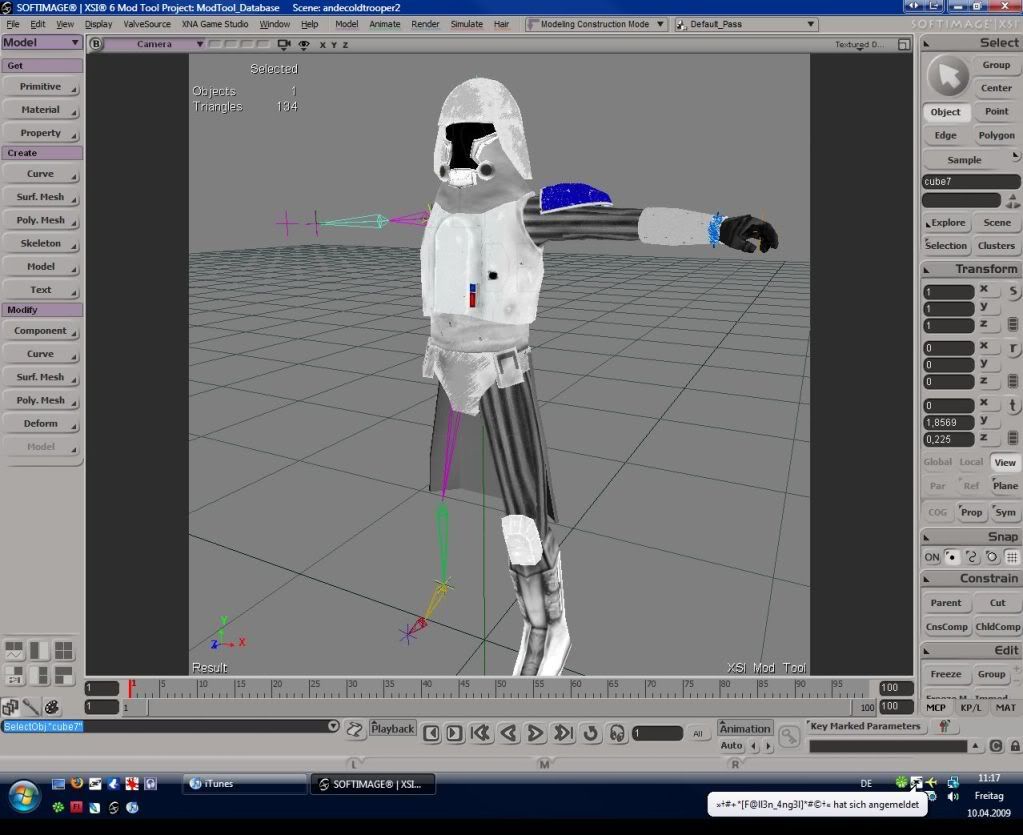Click the Parent constrain button
This screenshot has width=1023, height=835.
click(x=945, y=603)
